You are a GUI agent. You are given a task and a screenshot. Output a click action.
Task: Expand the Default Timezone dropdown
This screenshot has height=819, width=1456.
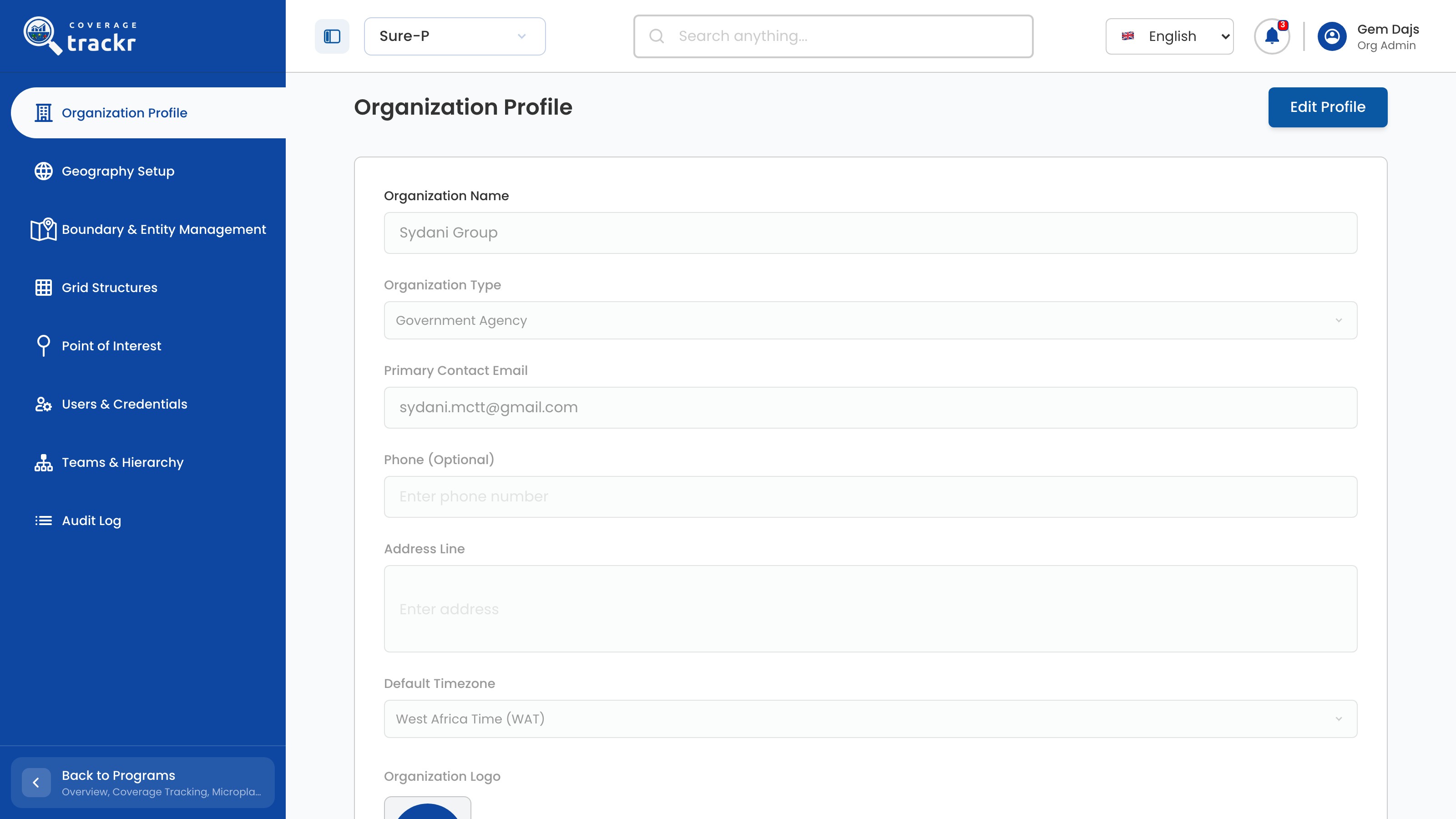pos(870,718)
